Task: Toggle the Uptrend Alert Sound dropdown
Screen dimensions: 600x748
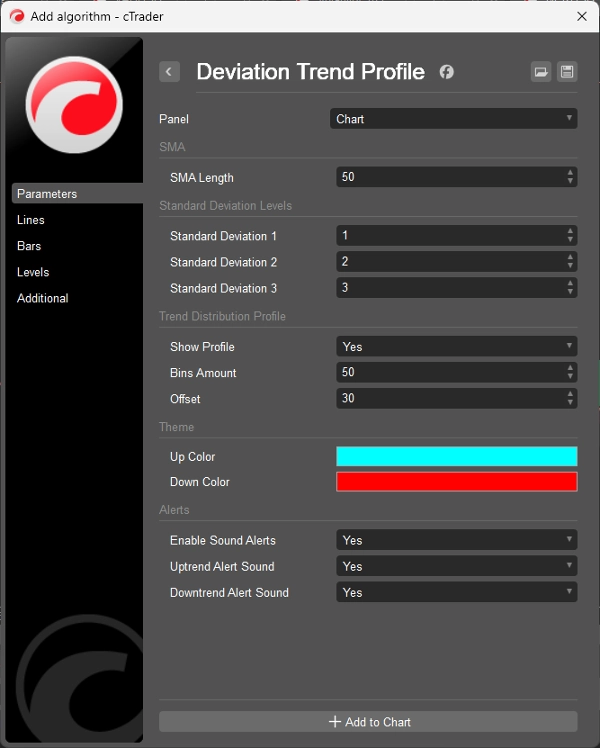Action: (456, 566)
